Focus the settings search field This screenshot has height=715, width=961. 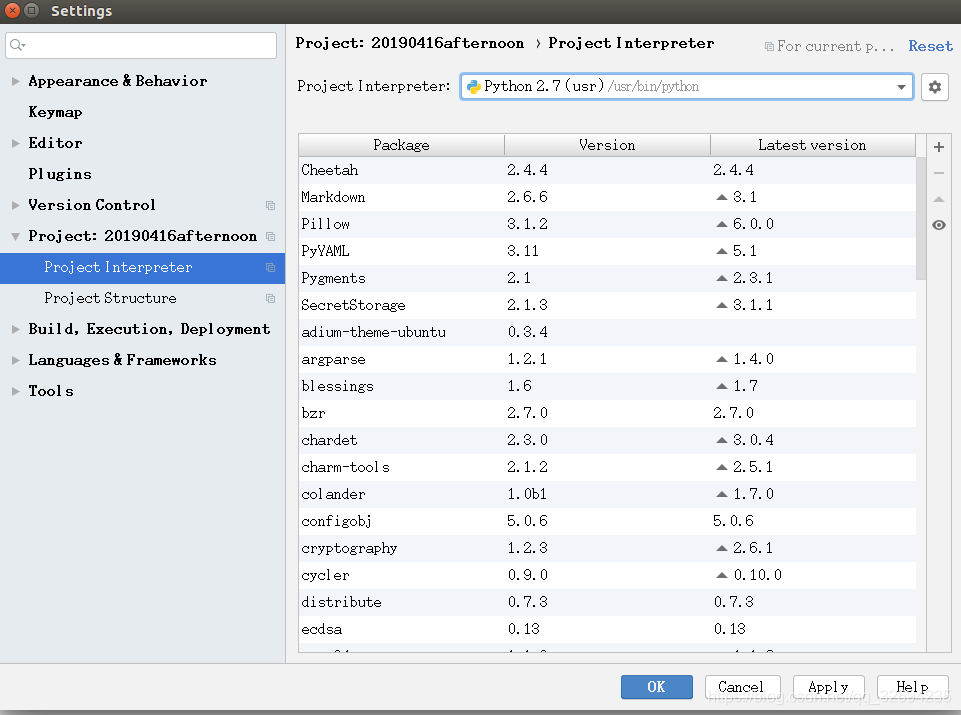[141, 45]
